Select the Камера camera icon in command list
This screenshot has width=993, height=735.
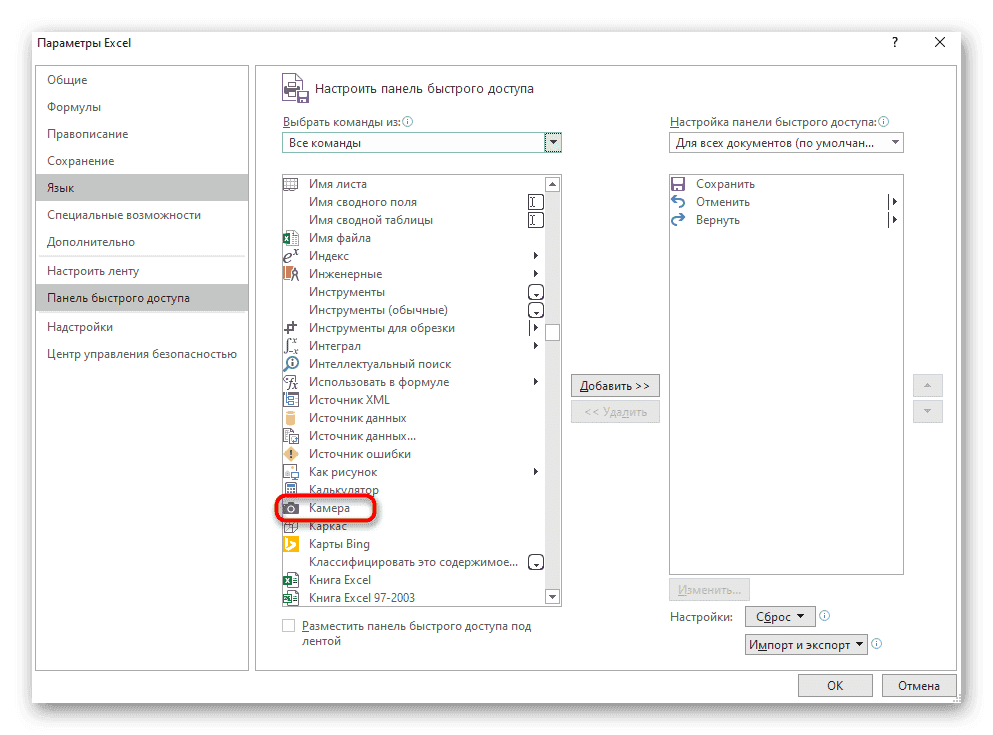point(291,508)
